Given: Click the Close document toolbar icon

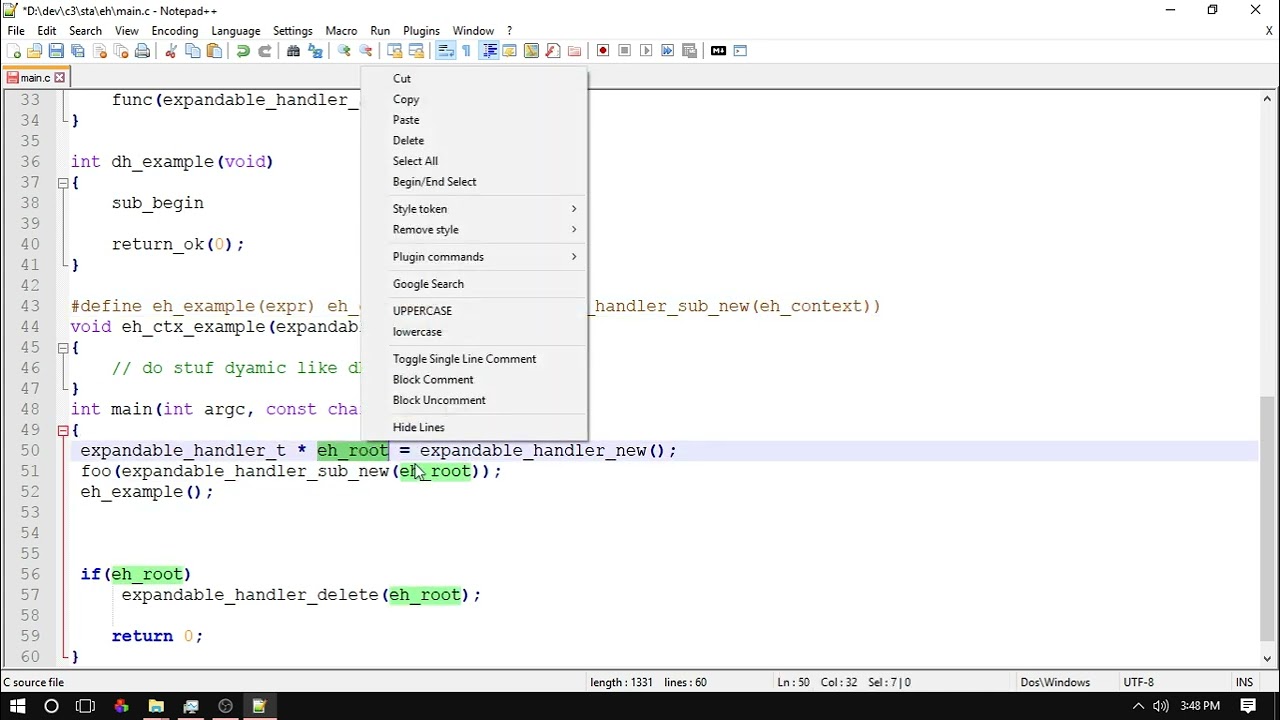Looking at the screenshot, I should coord(99,51).
